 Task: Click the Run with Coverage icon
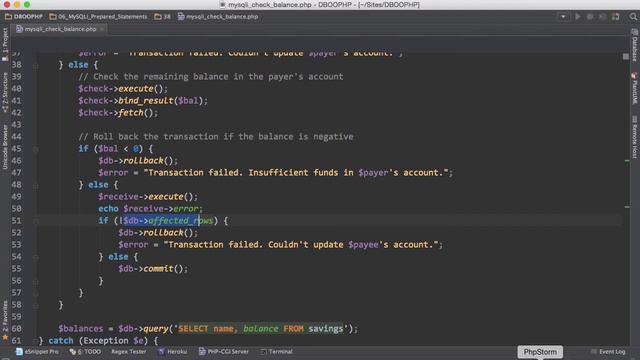pos(602,17)
